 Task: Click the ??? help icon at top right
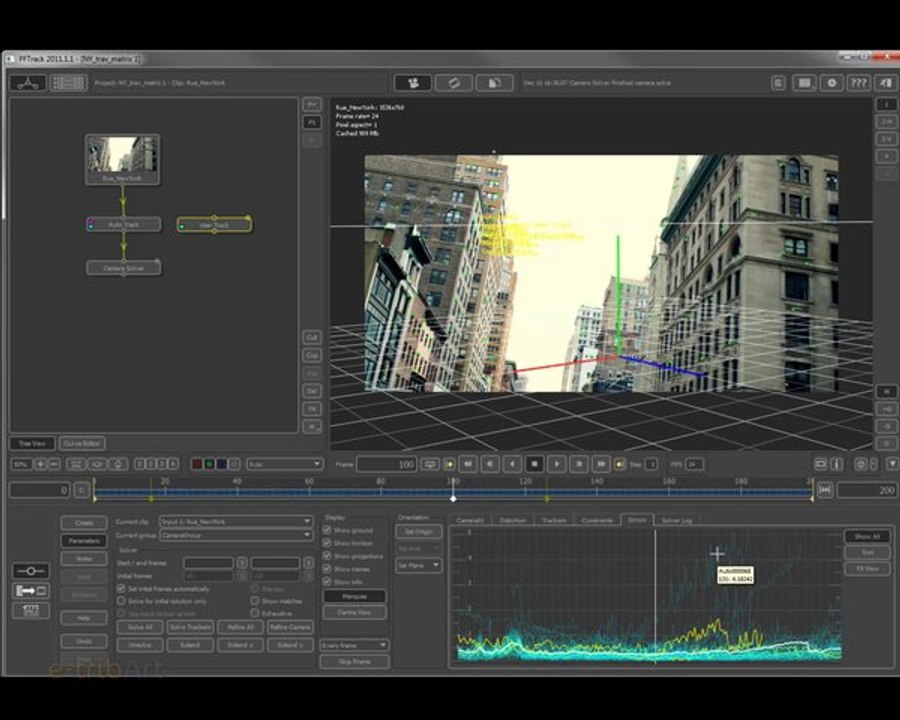[858, 83]
